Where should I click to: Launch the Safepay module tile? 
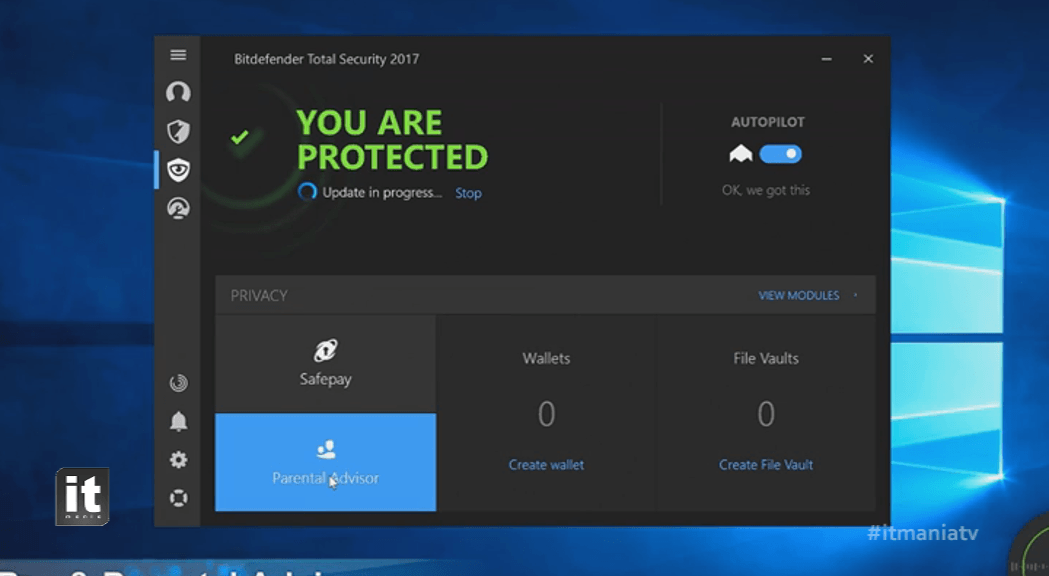[x=325, y=364]
